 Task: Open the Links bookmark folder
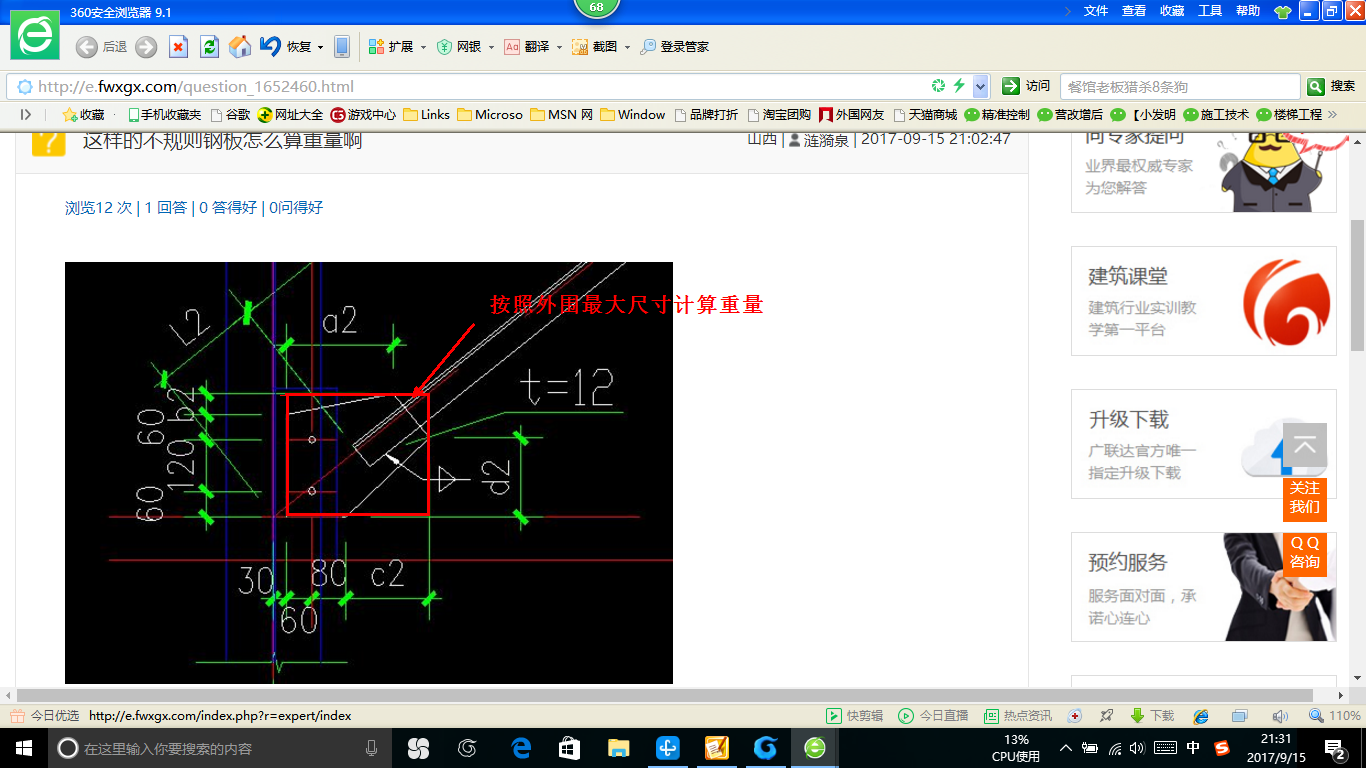coord(427,115)
